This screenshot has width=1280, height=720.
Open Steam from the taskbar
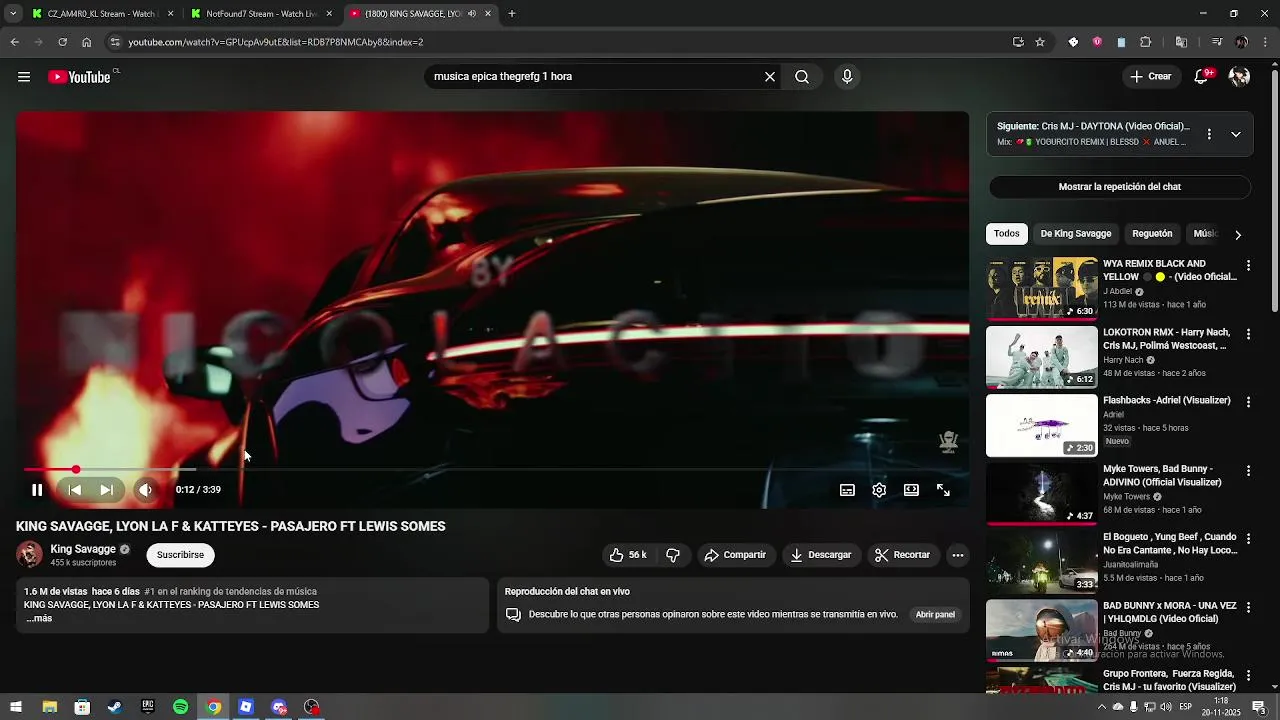[115, 707]
